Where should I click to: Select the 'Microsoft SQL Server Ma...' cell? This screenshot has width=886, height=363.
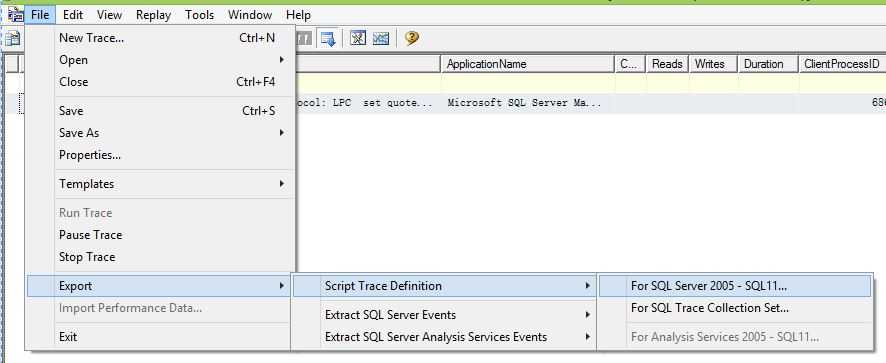click(x=527, y=103)
